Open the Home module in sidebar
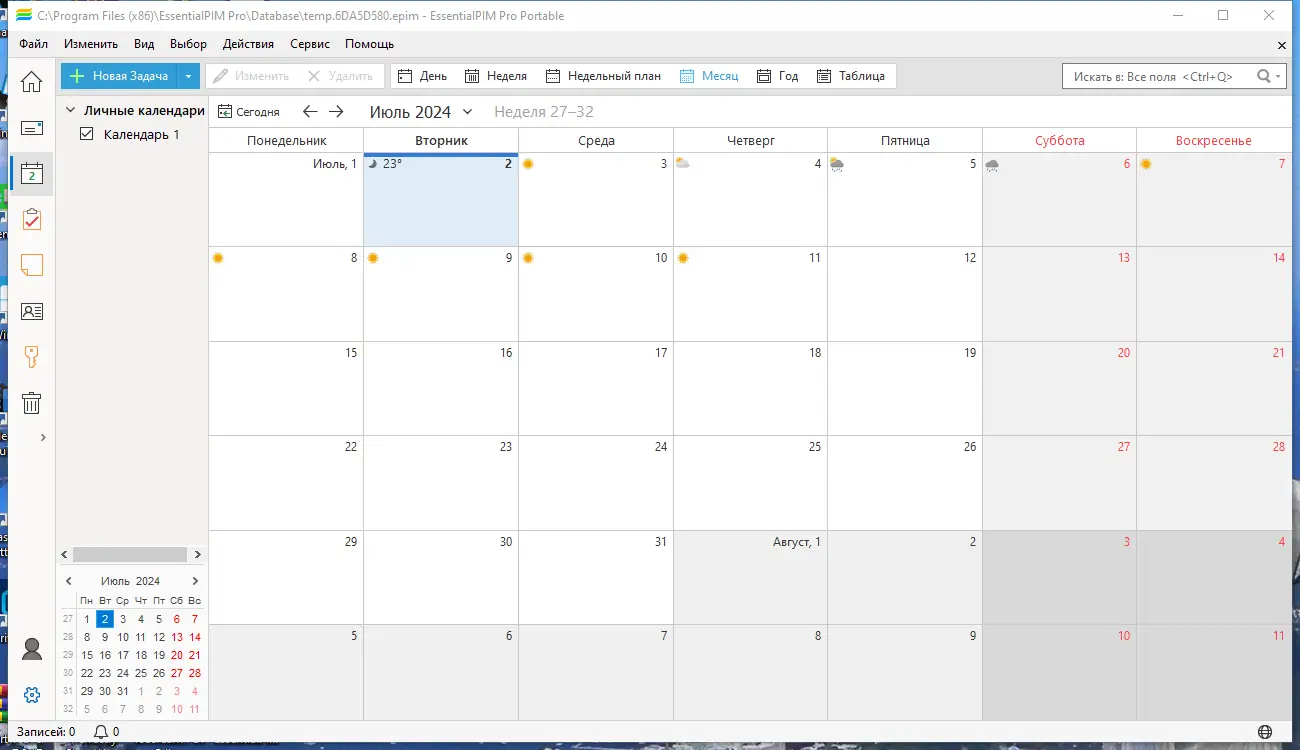Viewport: 1300px width, 750px height. pos(32,82)
